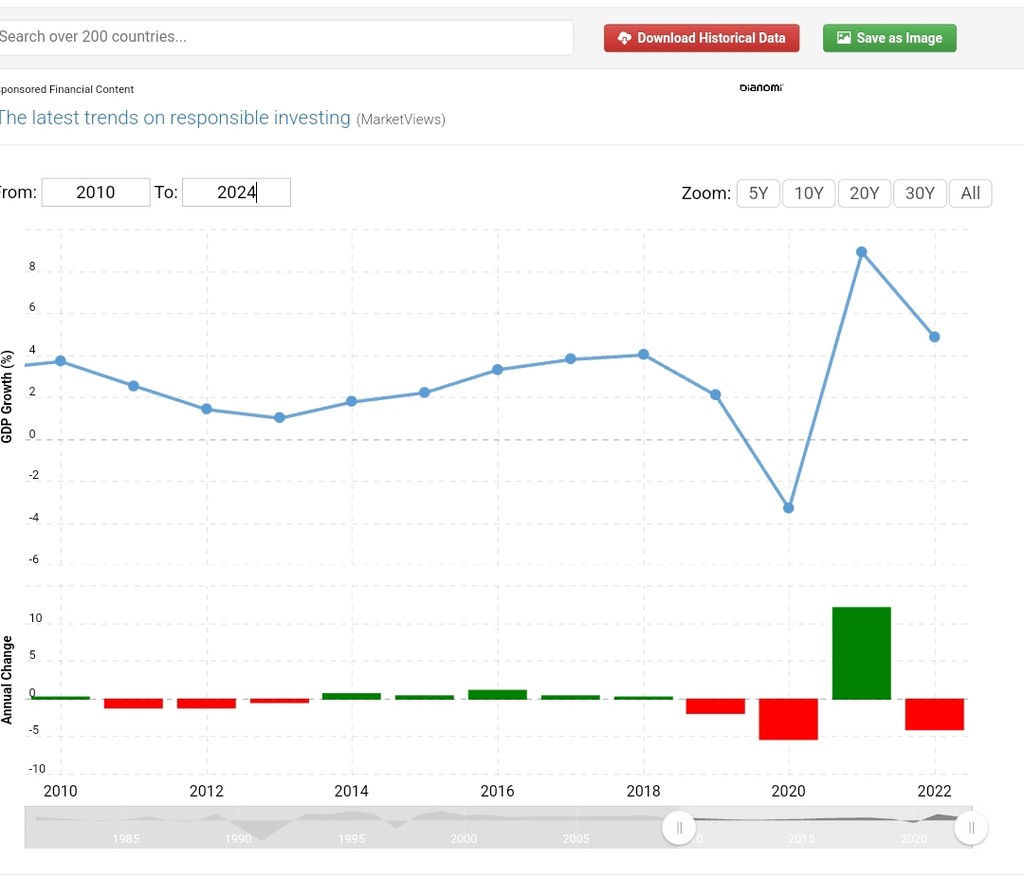Select the 2010 GDP growth data point

tap(61, 361)
